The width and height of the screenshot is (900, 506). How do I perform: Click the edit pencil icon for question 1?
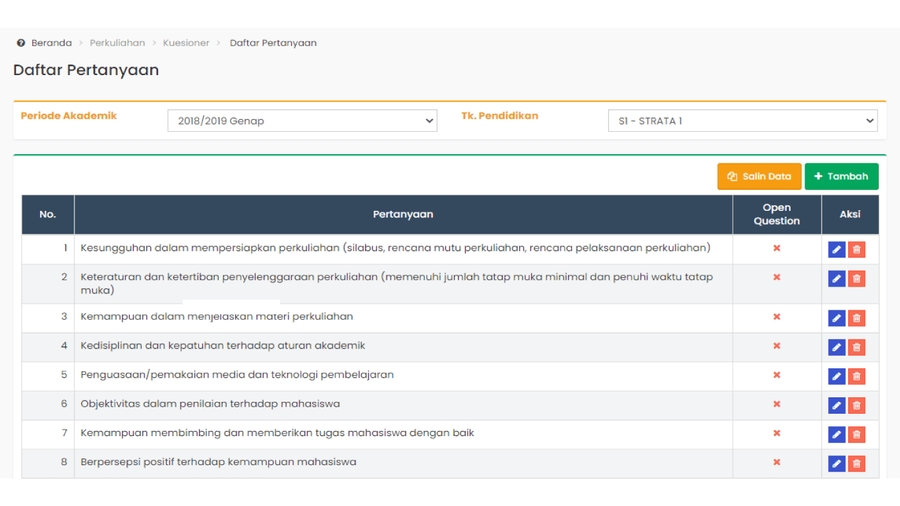(836, 249)
